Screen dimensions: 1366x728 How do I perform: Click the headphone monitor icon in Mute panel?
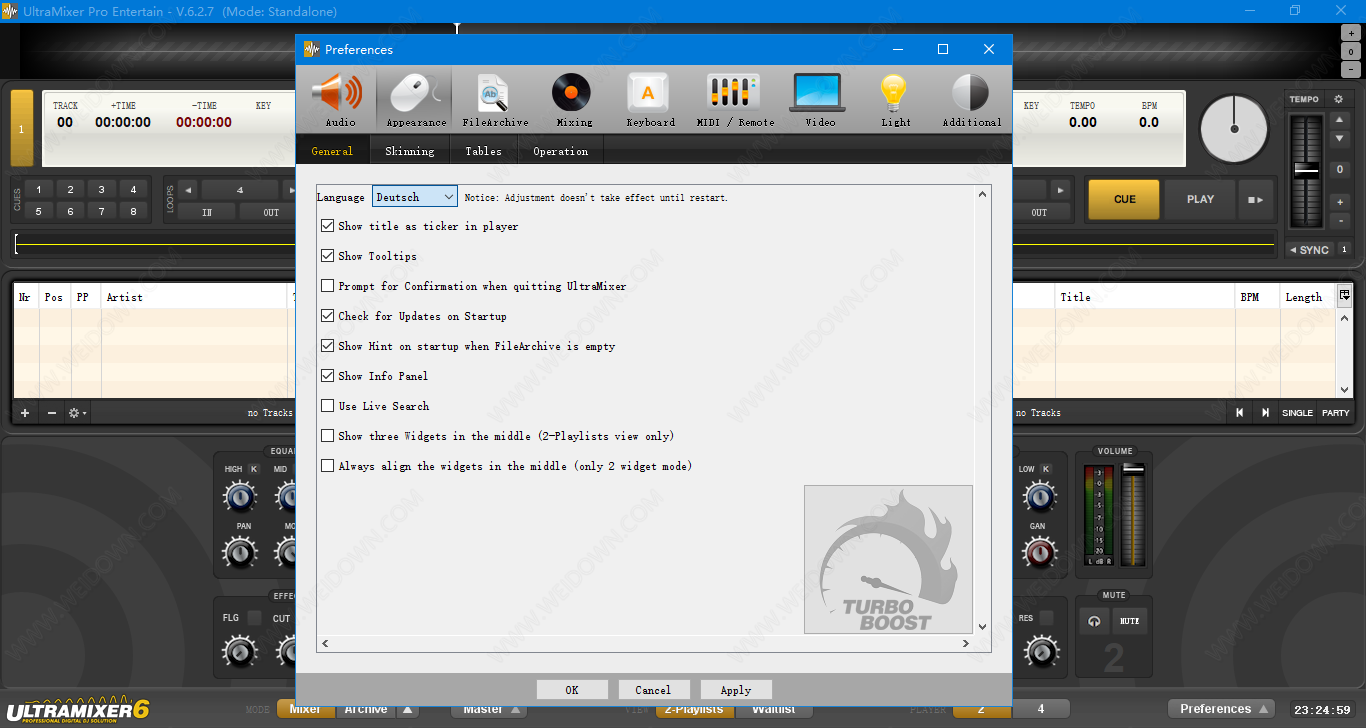[x=1094, y=621]
